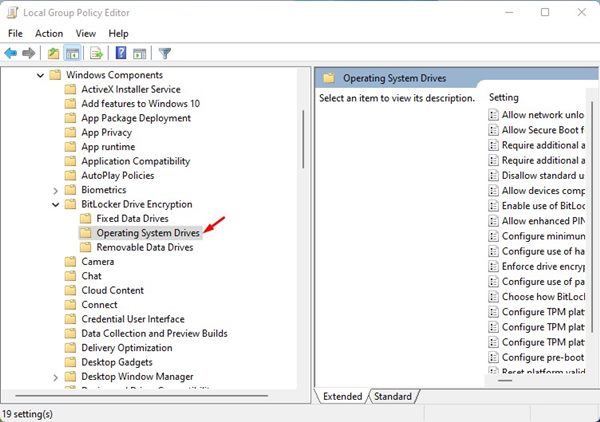600x422 pixels.
Task: Select Application Compatibility in tree
Action: tap(135, 161)
